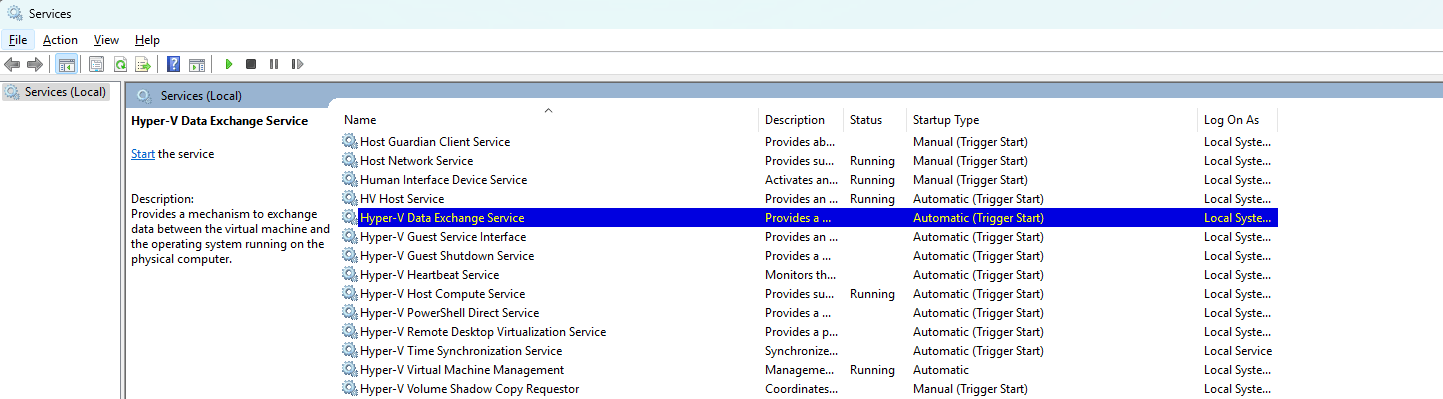
Task: Click Running status of Hyper-V Host Compute Service
Action: (x=872, y=294)
